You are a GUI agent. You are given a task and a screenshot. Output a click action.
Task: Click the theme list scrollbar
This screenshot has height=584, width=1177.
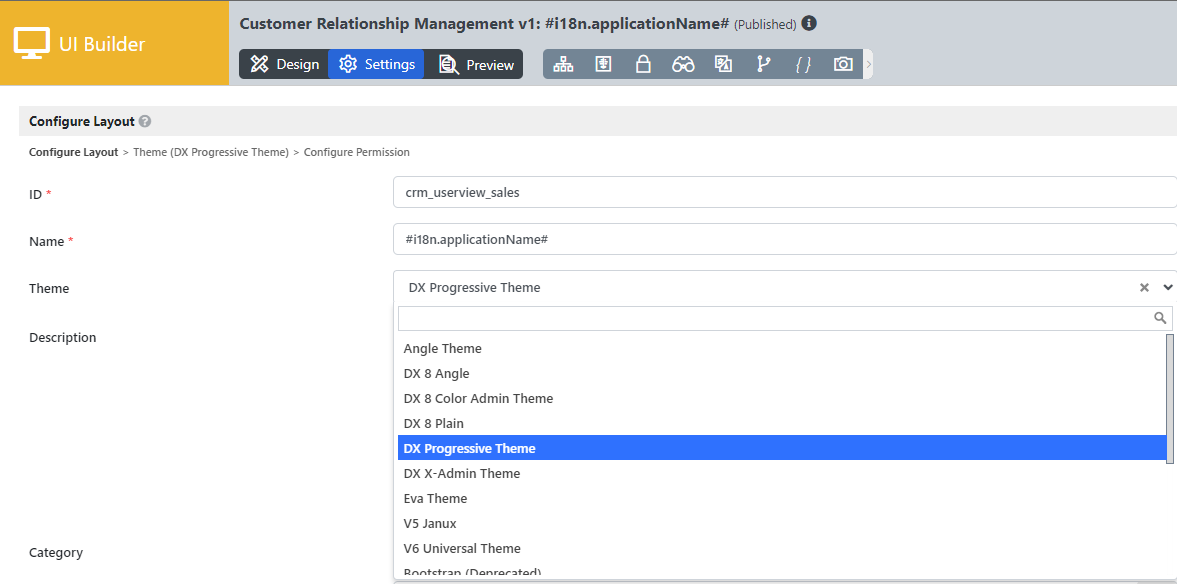point(1170,400)
